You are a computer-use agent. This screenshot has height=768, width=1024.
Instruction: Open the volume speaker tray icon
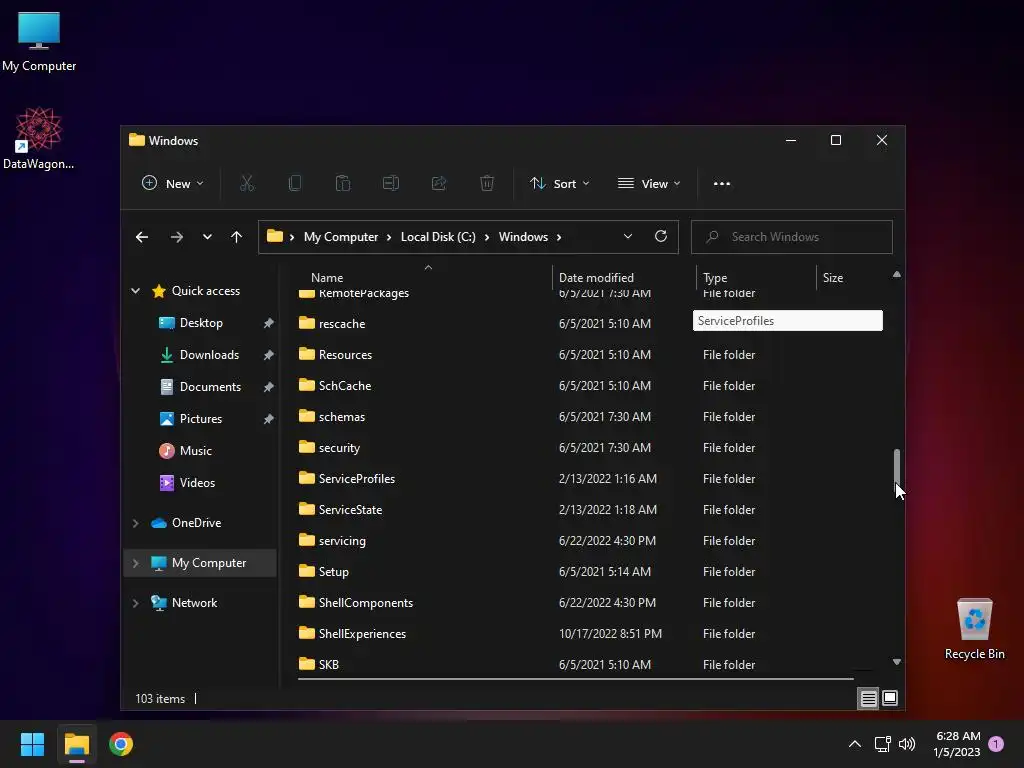click(906, 744)
